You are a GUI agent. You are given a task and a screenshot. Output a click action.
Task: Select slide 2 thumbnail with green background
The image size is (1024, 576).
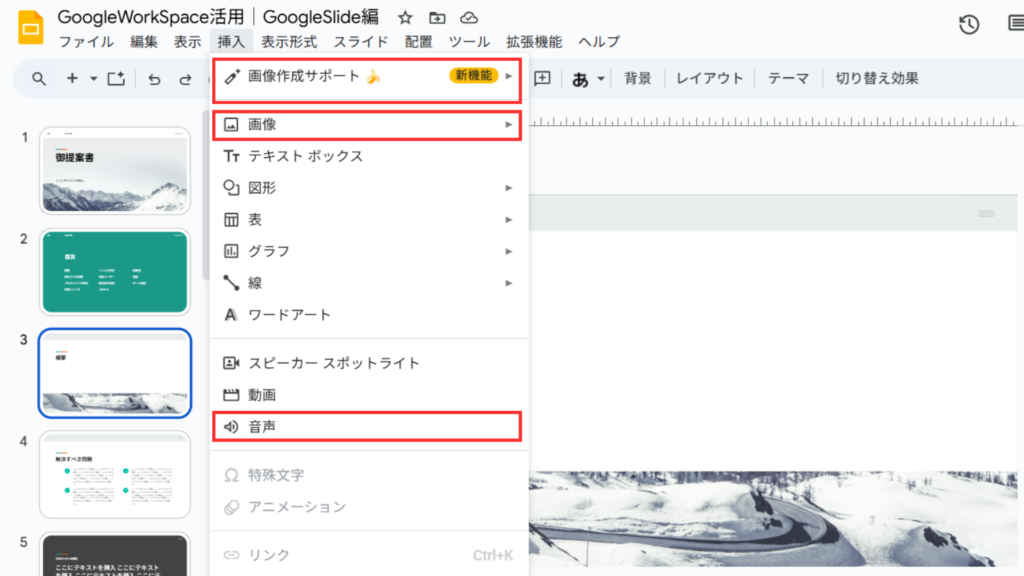[x=115, y=272]
